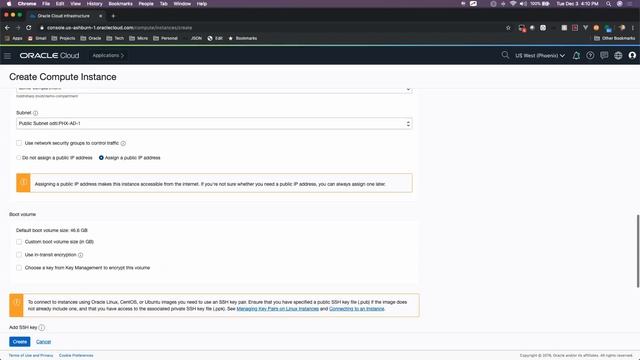Screen dimensions: 640x360
Task: Reload the page with refresh icon
Action: click(29, 28)
